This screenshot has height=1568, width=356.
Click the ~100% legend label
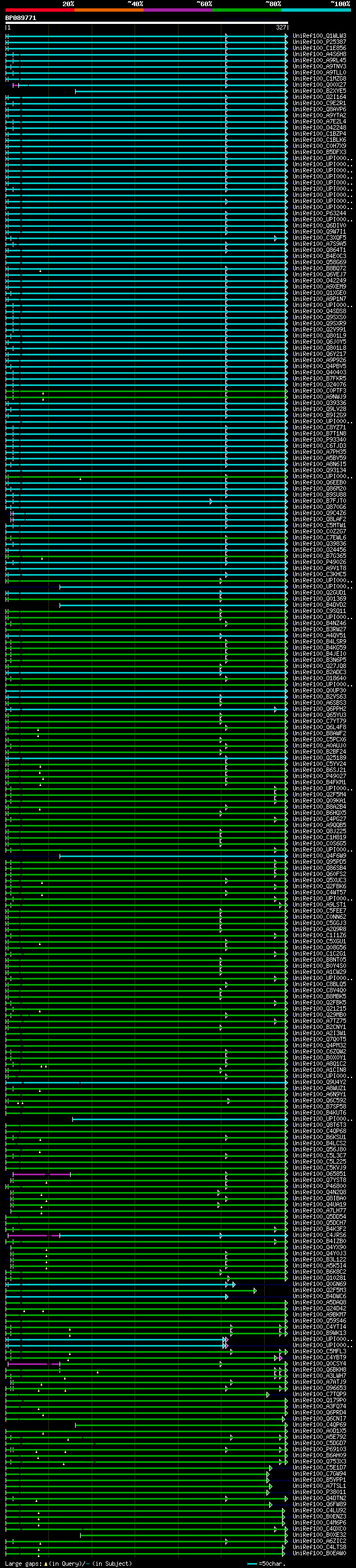coord(341,4)
